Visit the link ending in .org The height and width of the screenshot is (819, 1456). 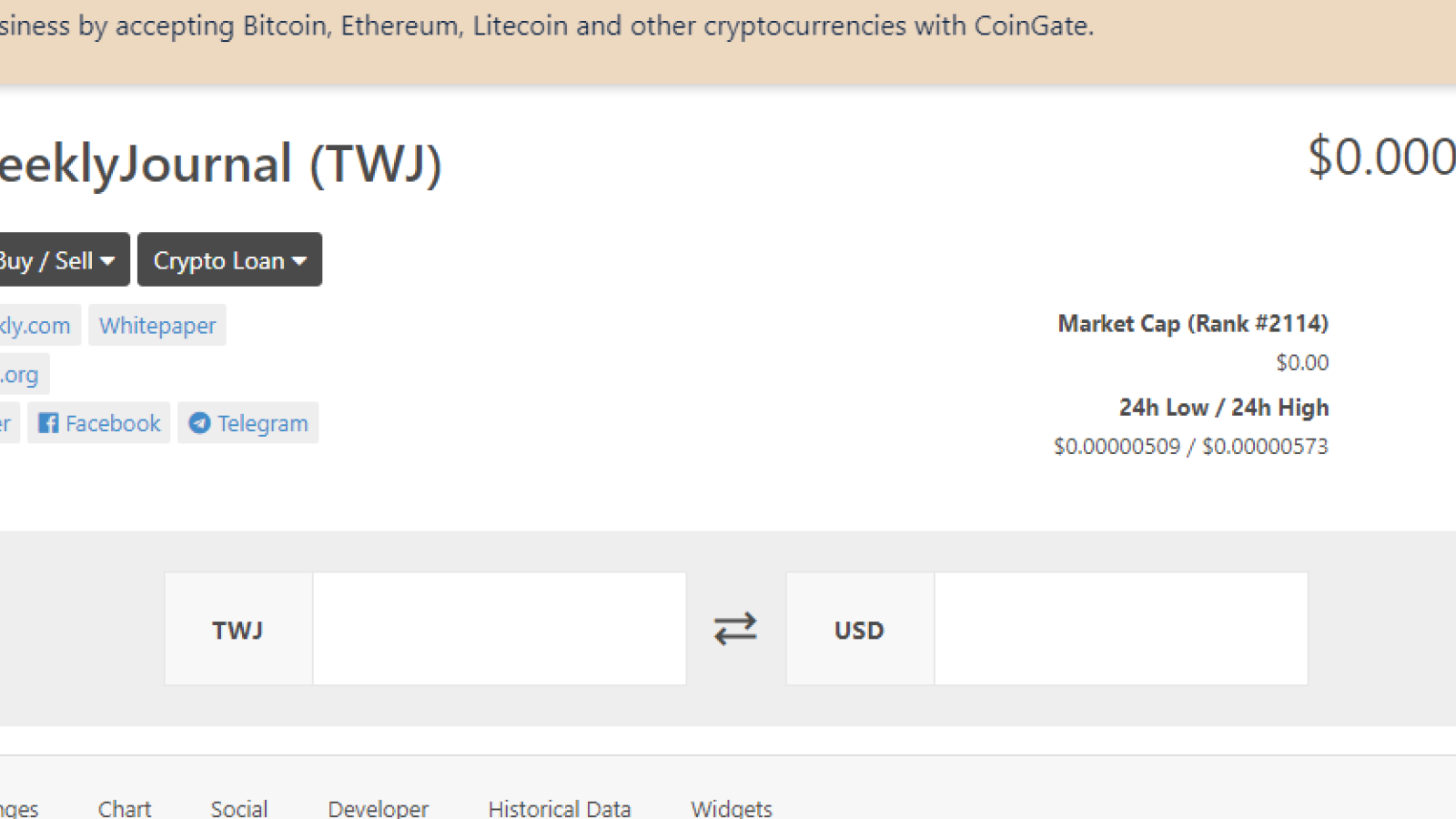point(21,374)
